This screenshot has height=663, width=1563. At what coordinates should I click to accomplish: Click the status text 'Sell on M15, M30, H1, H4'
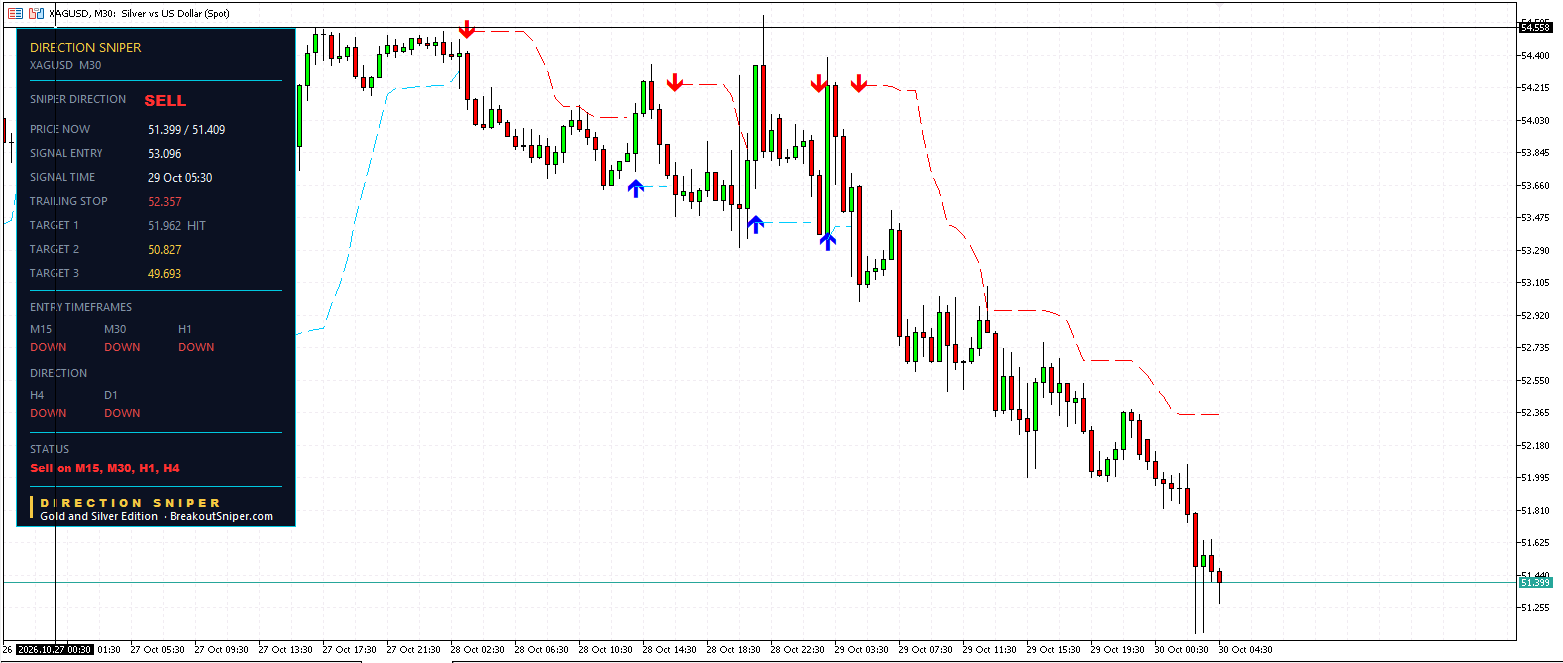[x=105, y=467]
